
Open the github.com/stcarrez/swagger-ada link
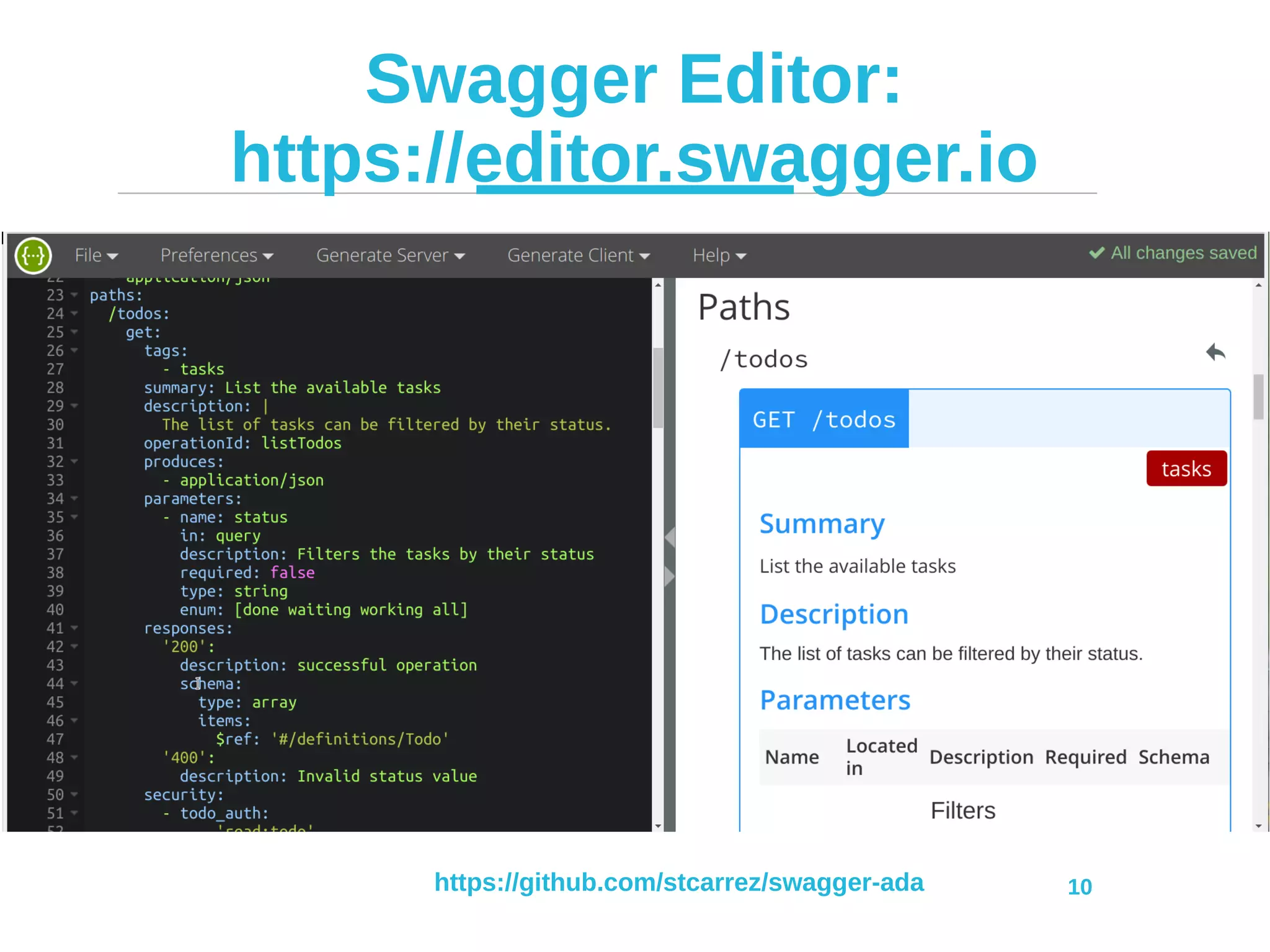pos(679,882)
